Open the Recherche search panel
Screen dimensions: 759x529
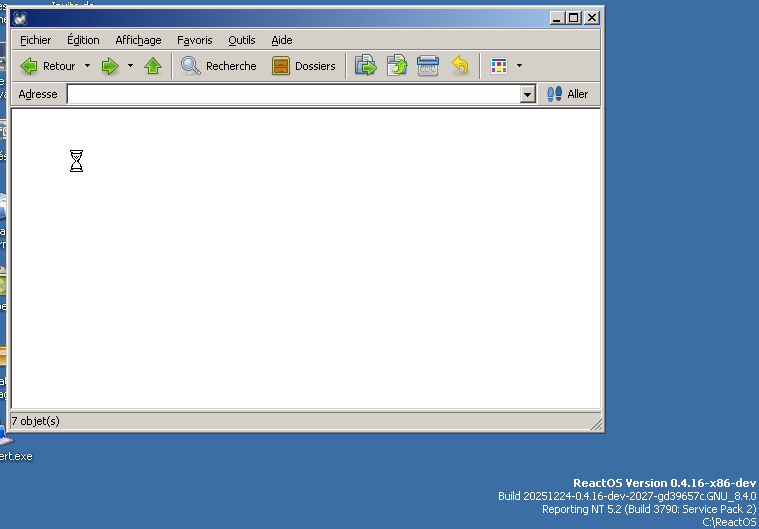click(x=219, y=66)
